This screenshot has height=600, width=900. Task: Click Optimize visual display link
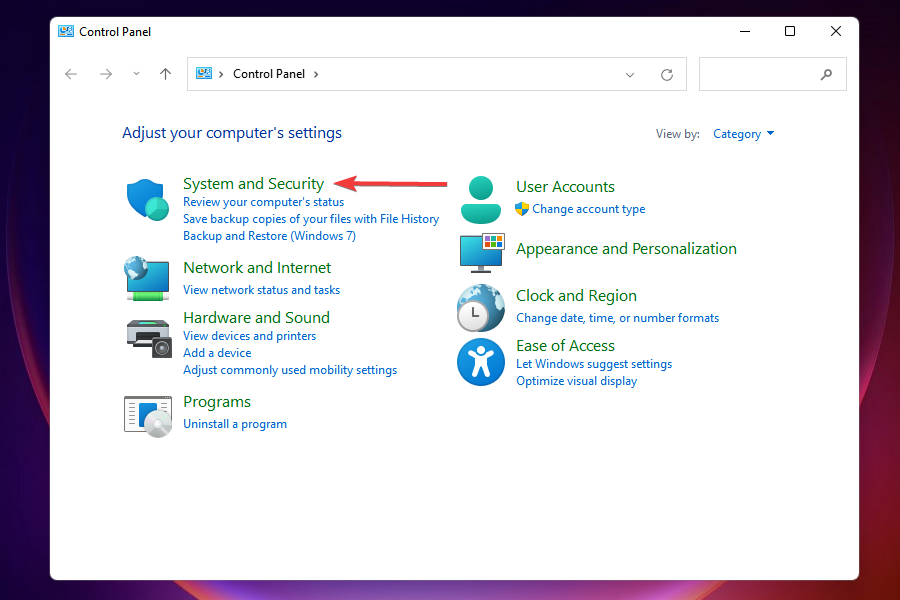pyautogui.click(x=576, y=381)
